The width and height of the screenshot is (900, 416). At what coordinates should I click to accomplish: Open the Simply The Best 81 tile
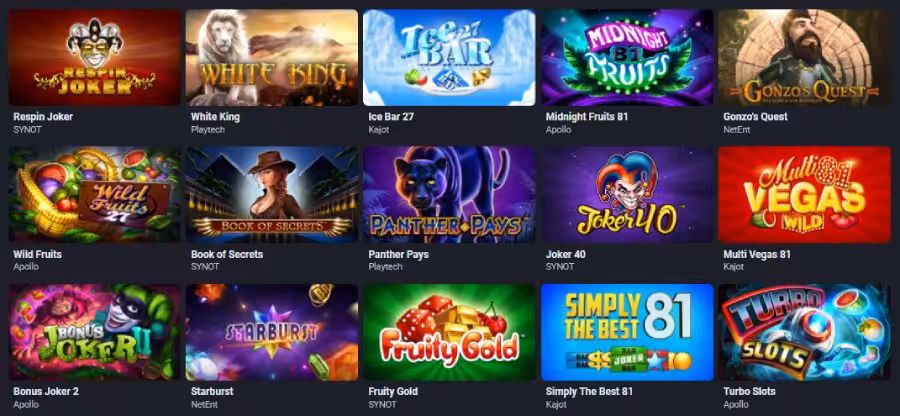click(x=627, y=332)
